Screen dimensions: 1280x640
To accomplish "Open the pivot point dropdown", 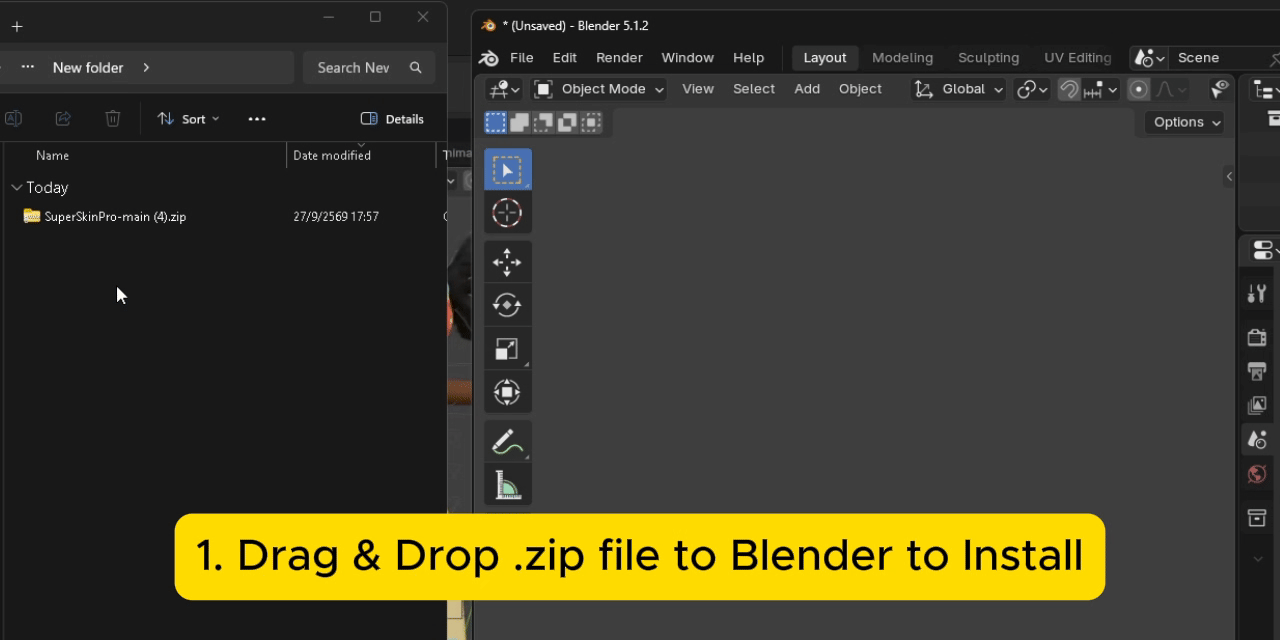I will (1032, 89).
